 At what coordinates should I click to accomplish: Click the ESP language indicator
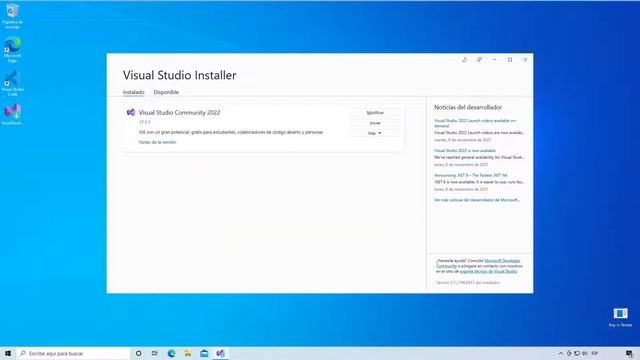pyautogui.click(x=595, y=353)
